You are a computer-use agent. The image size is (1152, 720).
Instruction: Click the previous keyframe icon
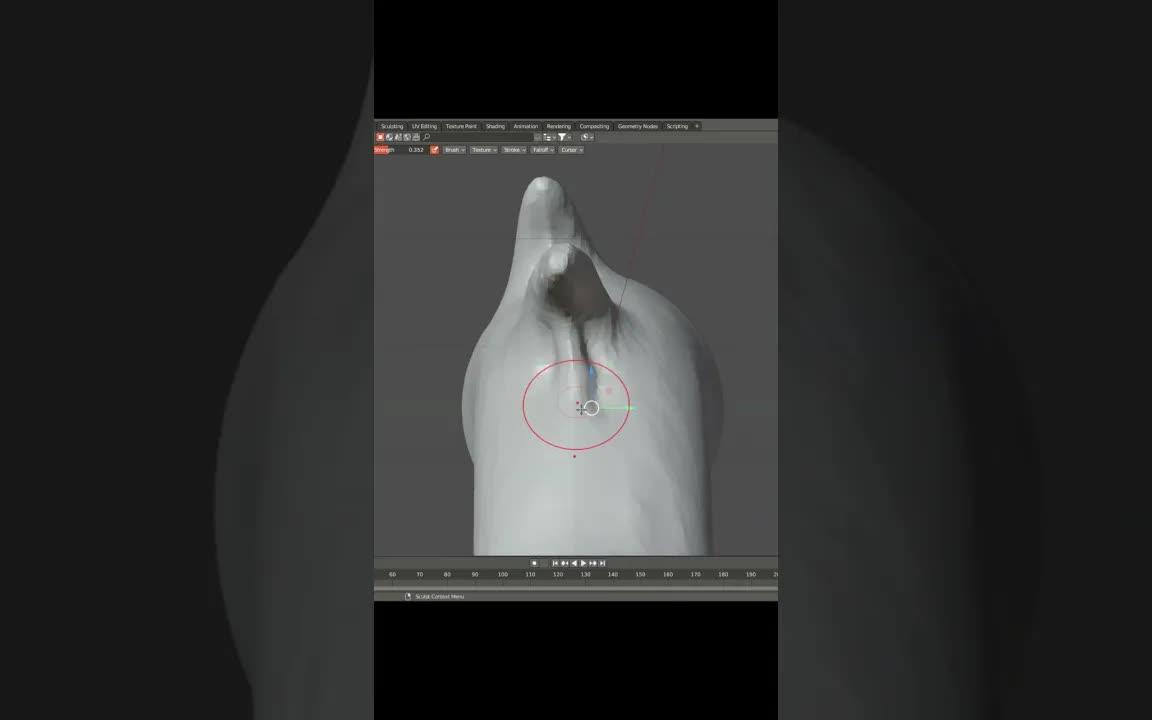pyautogui.click(x=564, y=562)
